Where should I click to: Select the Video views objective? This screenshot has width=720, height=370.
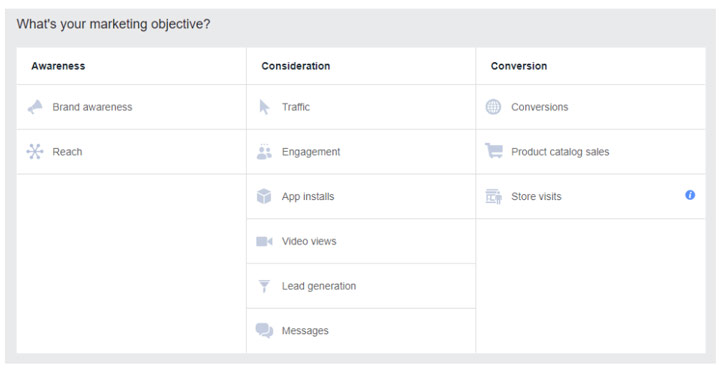[x=361, y=241]
